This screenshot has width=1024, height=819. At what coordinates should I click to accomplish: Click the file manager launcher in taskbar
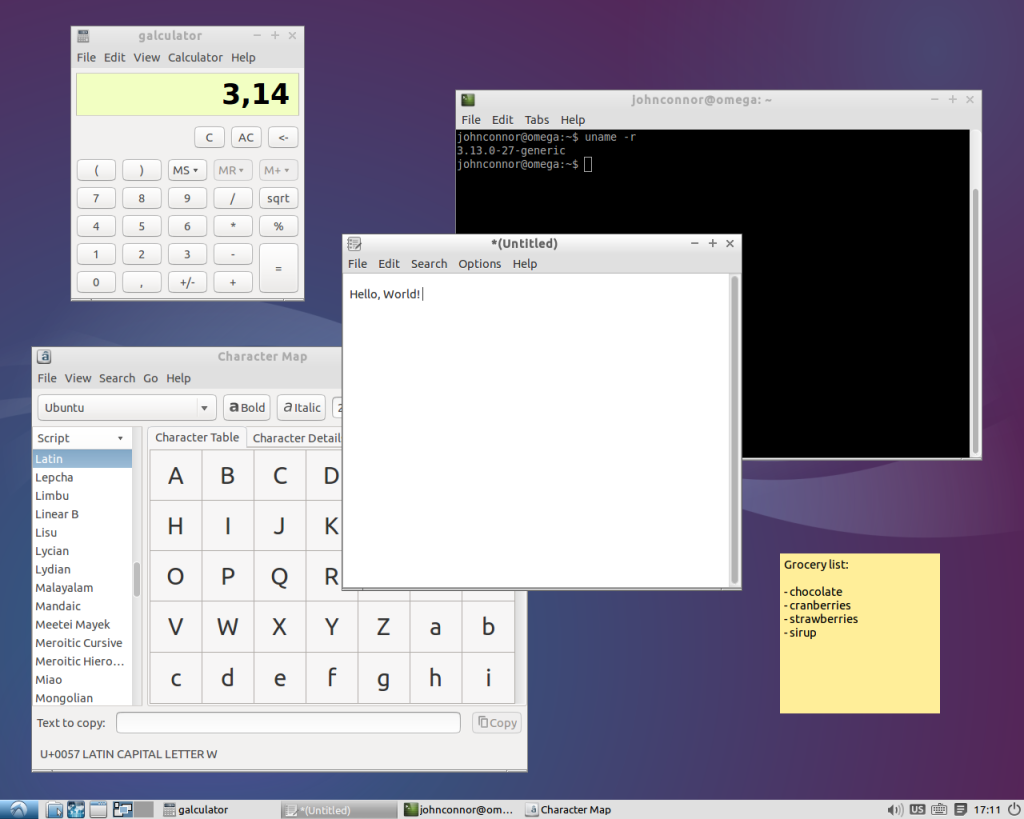tap(55, 809)
